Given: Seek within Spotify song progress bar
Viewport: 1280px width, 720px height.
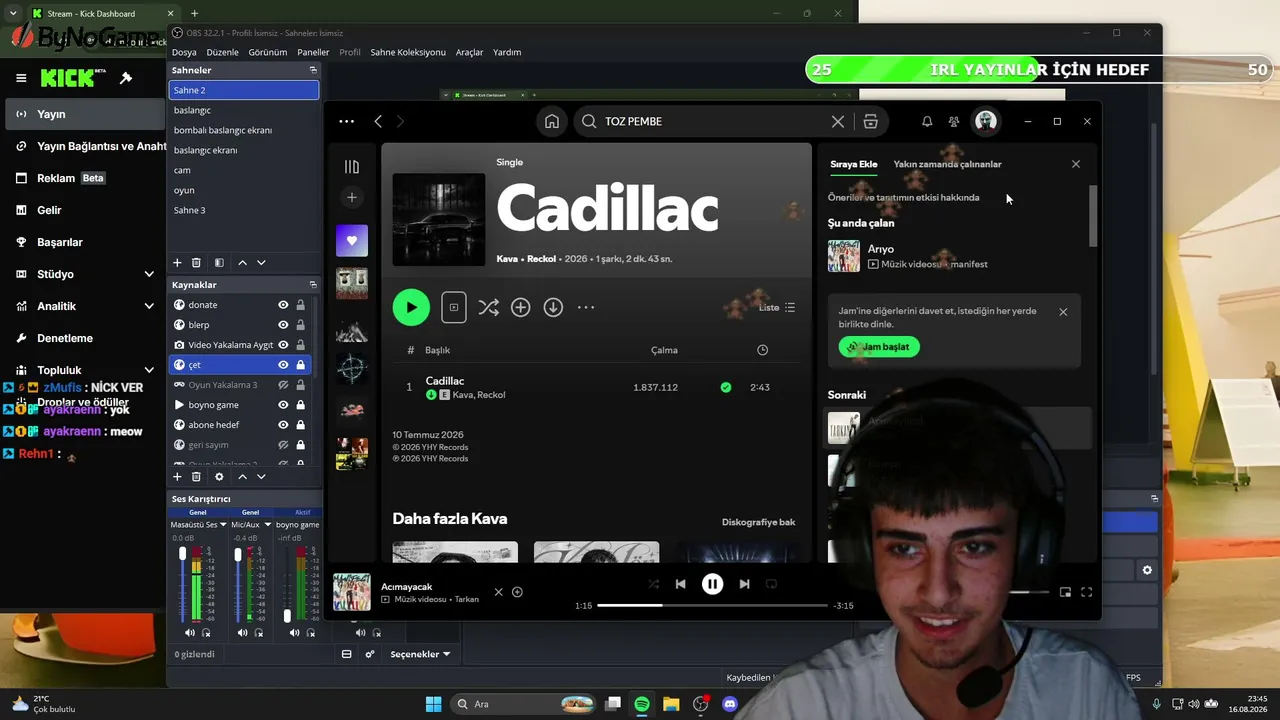Looking at the screenshot, I should click(x=712, y=605).
